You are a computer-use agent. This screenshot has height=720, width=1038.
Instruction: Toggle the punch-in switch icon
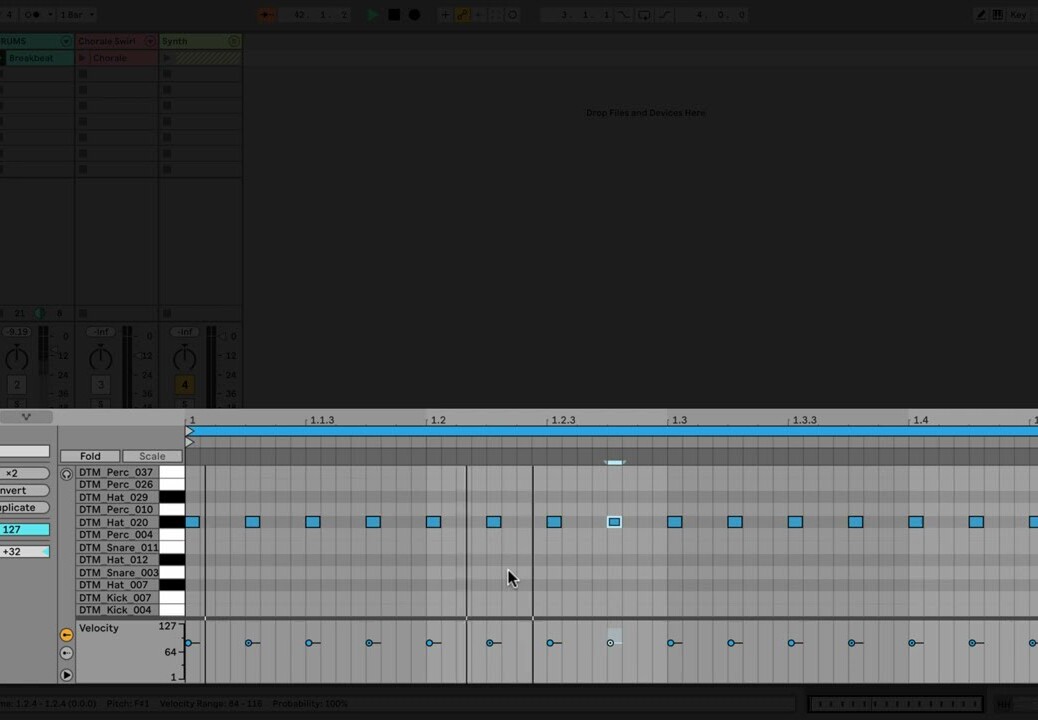[x=624, y=15]
